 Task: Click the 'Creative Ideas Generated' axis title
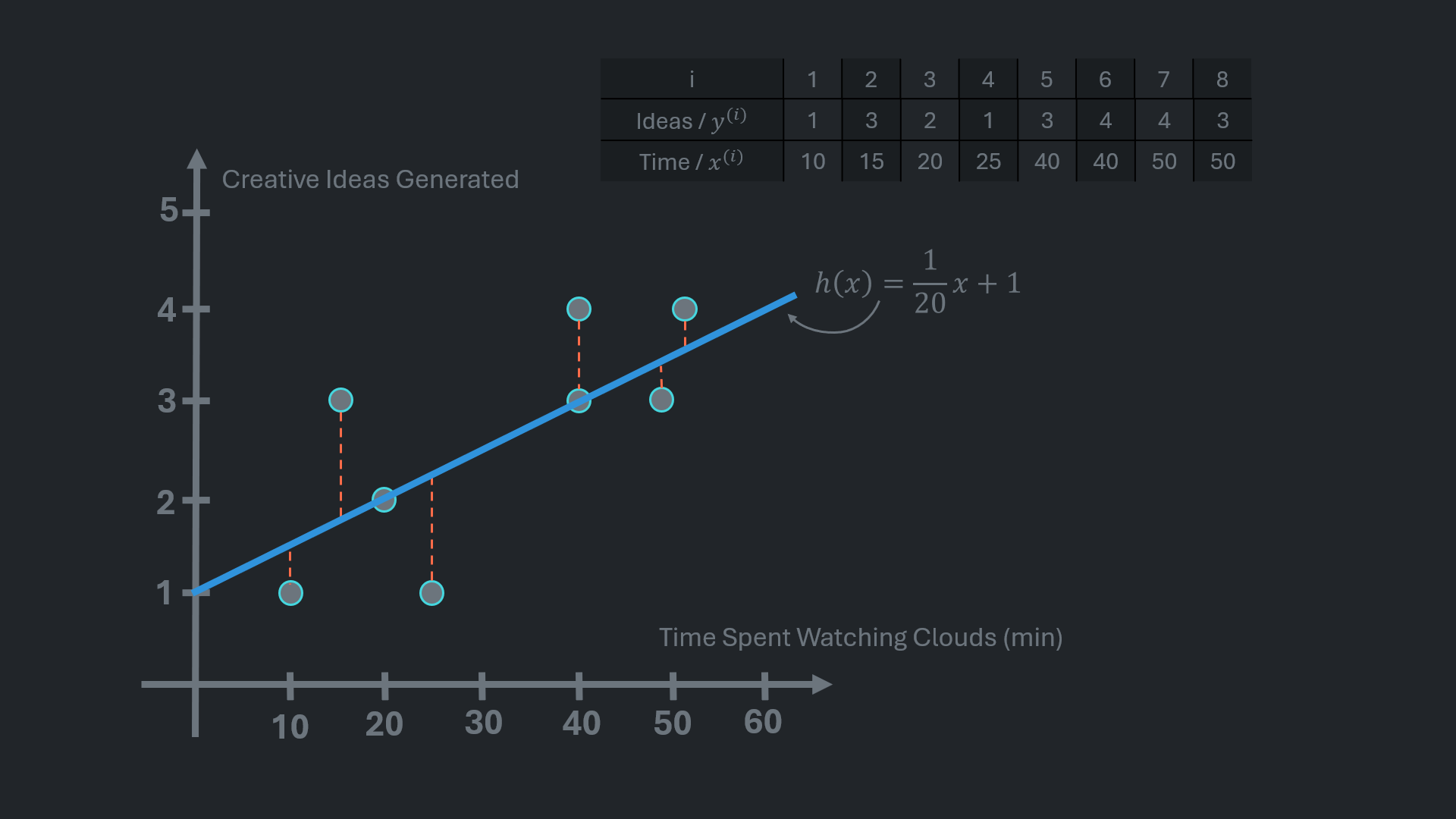coord(370,180)
